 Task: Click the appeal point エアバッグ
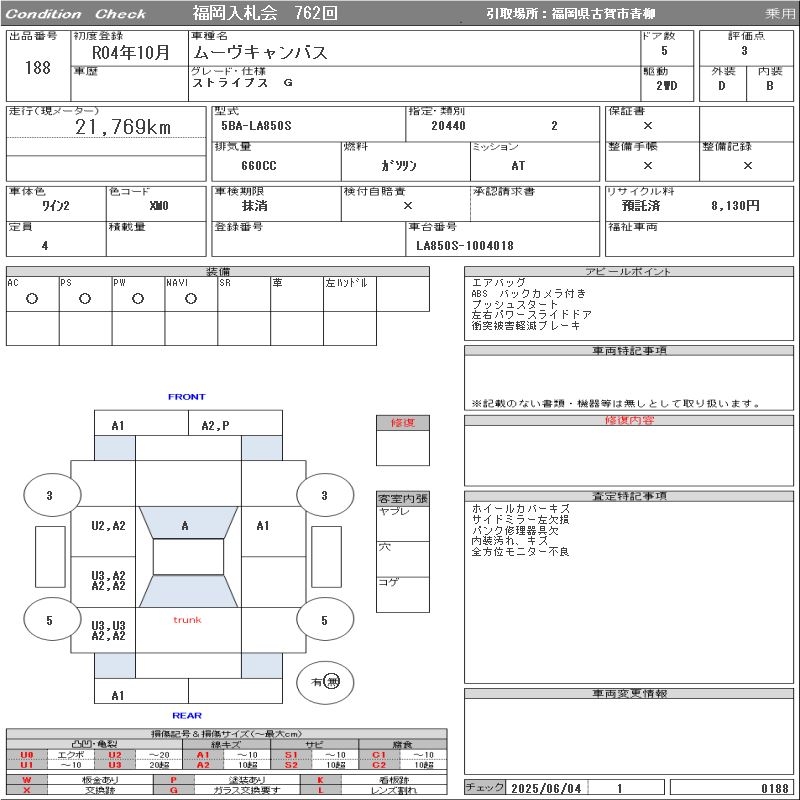pyautogui.click(x=498, y=283)
